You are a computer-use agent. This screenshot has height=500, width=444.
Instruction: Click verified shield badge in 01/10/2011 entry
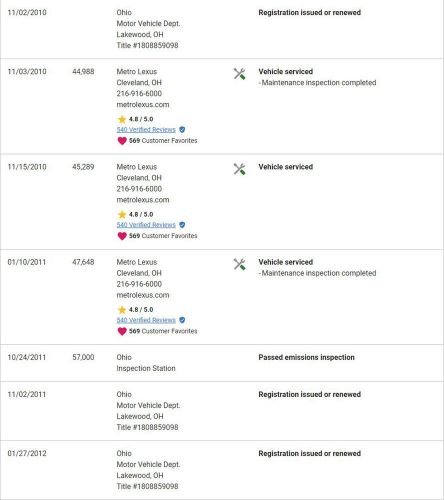tap(182, 320)
